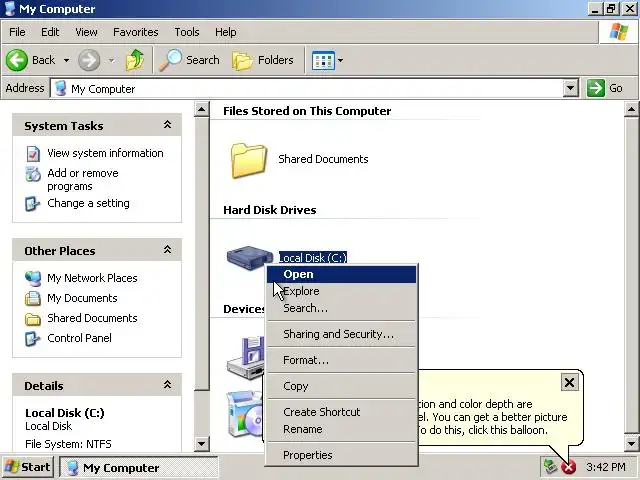Click the Control Panel sidebar icon
The width and height of the screenshot is (640, 480).
33,338
